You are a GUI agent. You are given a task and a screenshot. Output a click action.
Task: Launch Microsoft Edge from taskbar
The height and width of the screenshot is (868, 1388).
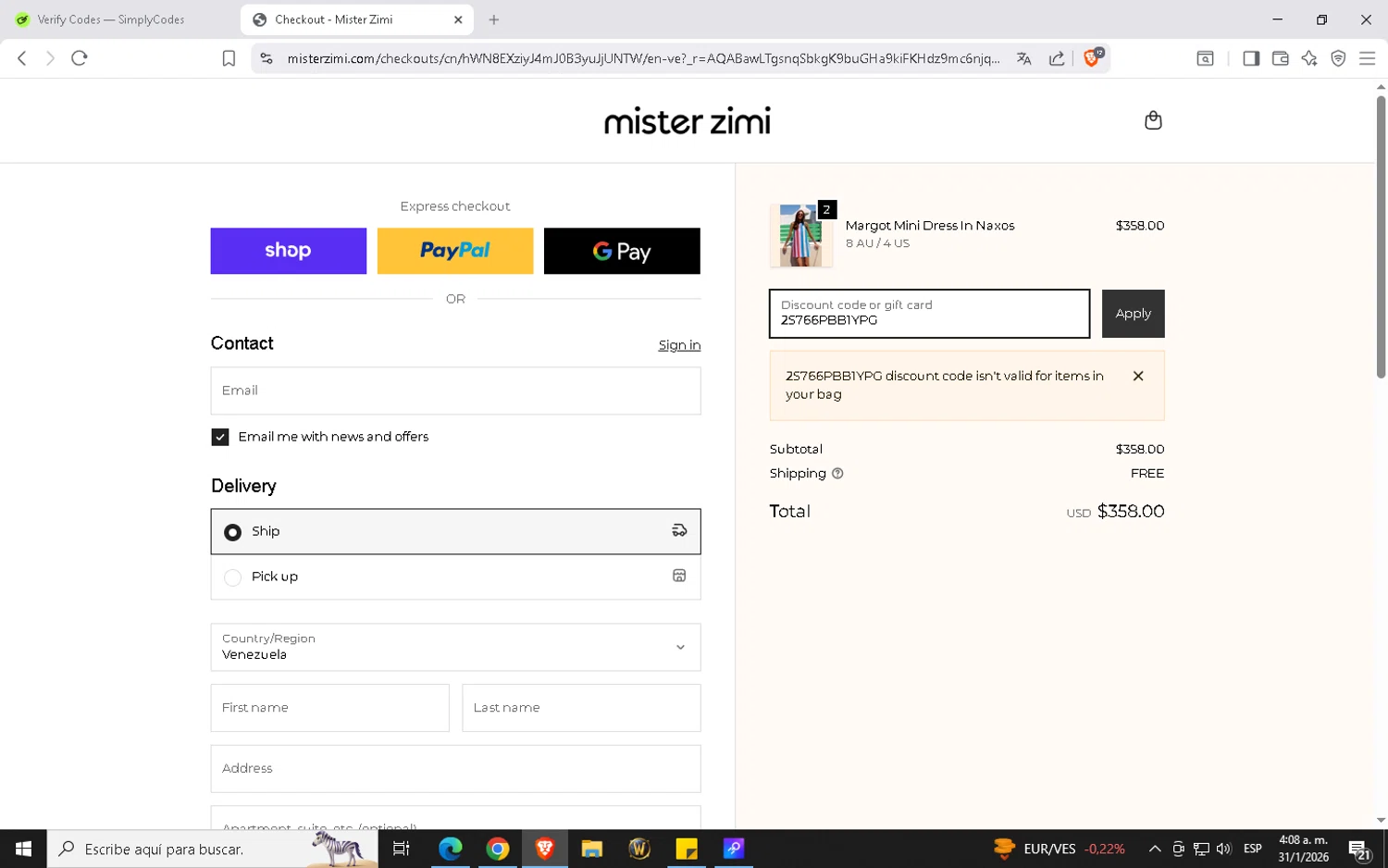tap(451, 849)
